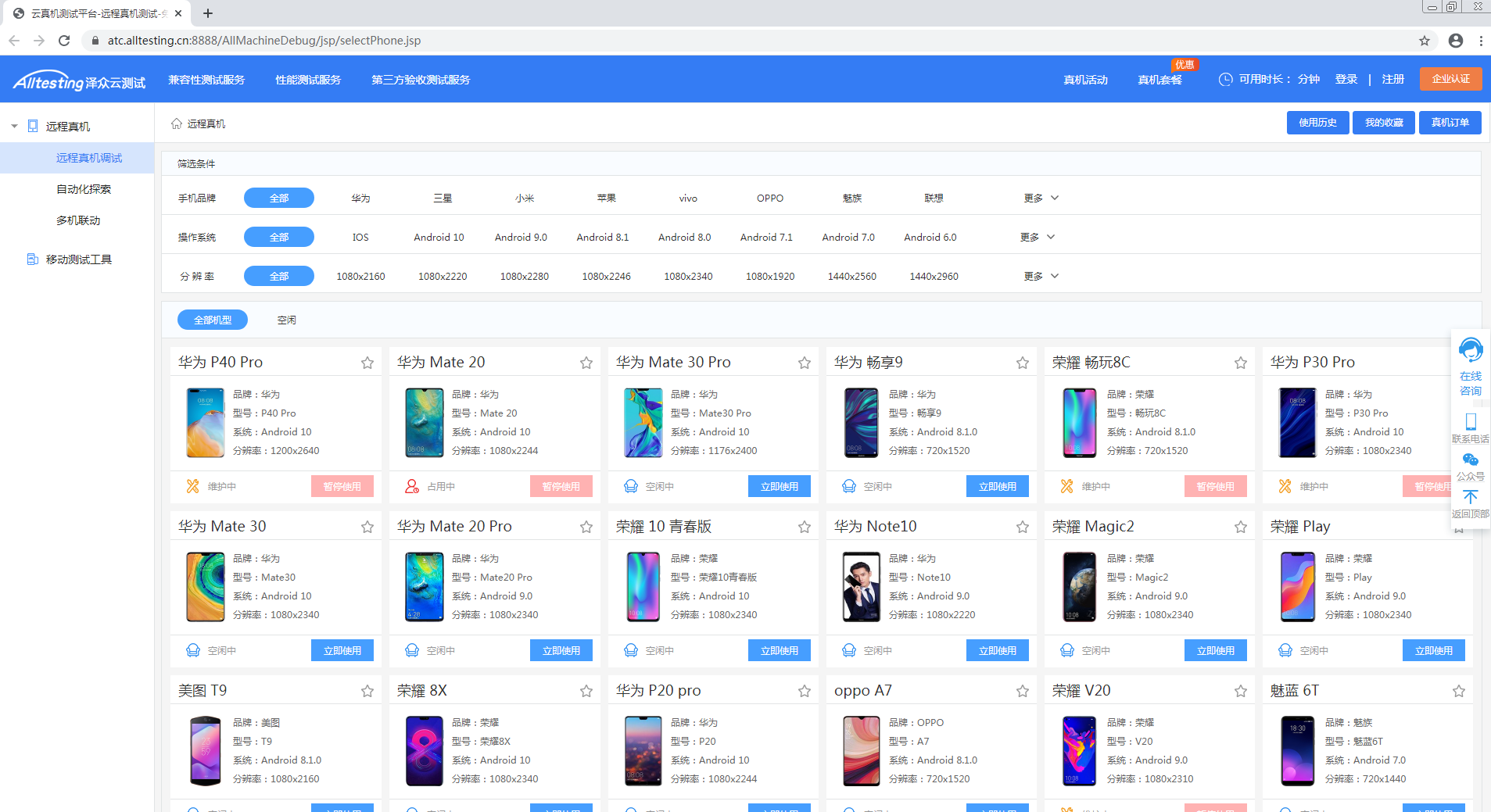Star the oppo A7 device card
This screenshot has height=812, width=1491.
click(1023, 691)
